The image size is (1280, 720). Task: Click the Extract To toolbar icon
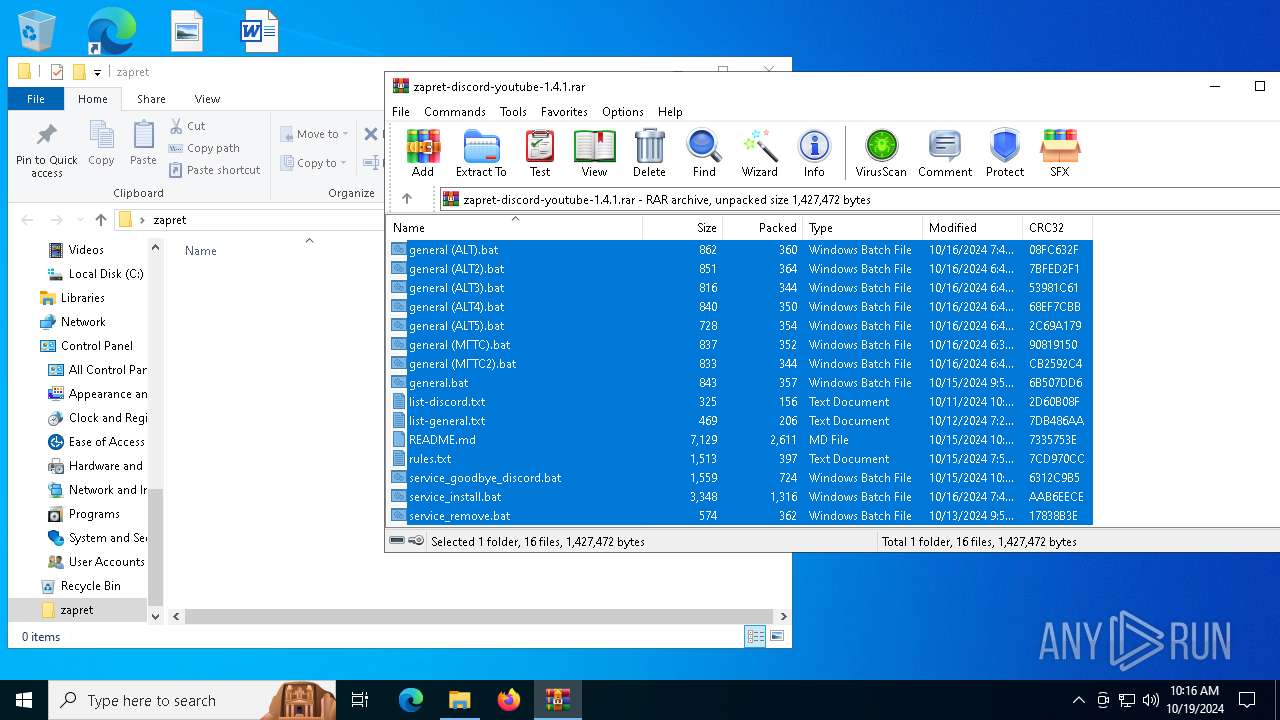[481, 153]
